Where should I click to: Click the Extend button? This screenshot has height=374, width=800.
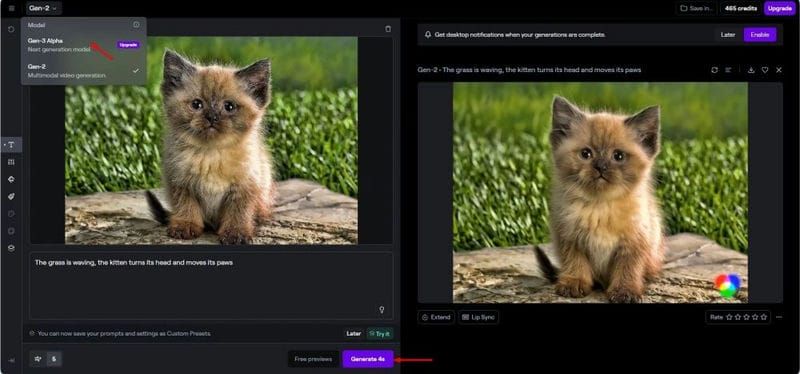click(436, 317)
